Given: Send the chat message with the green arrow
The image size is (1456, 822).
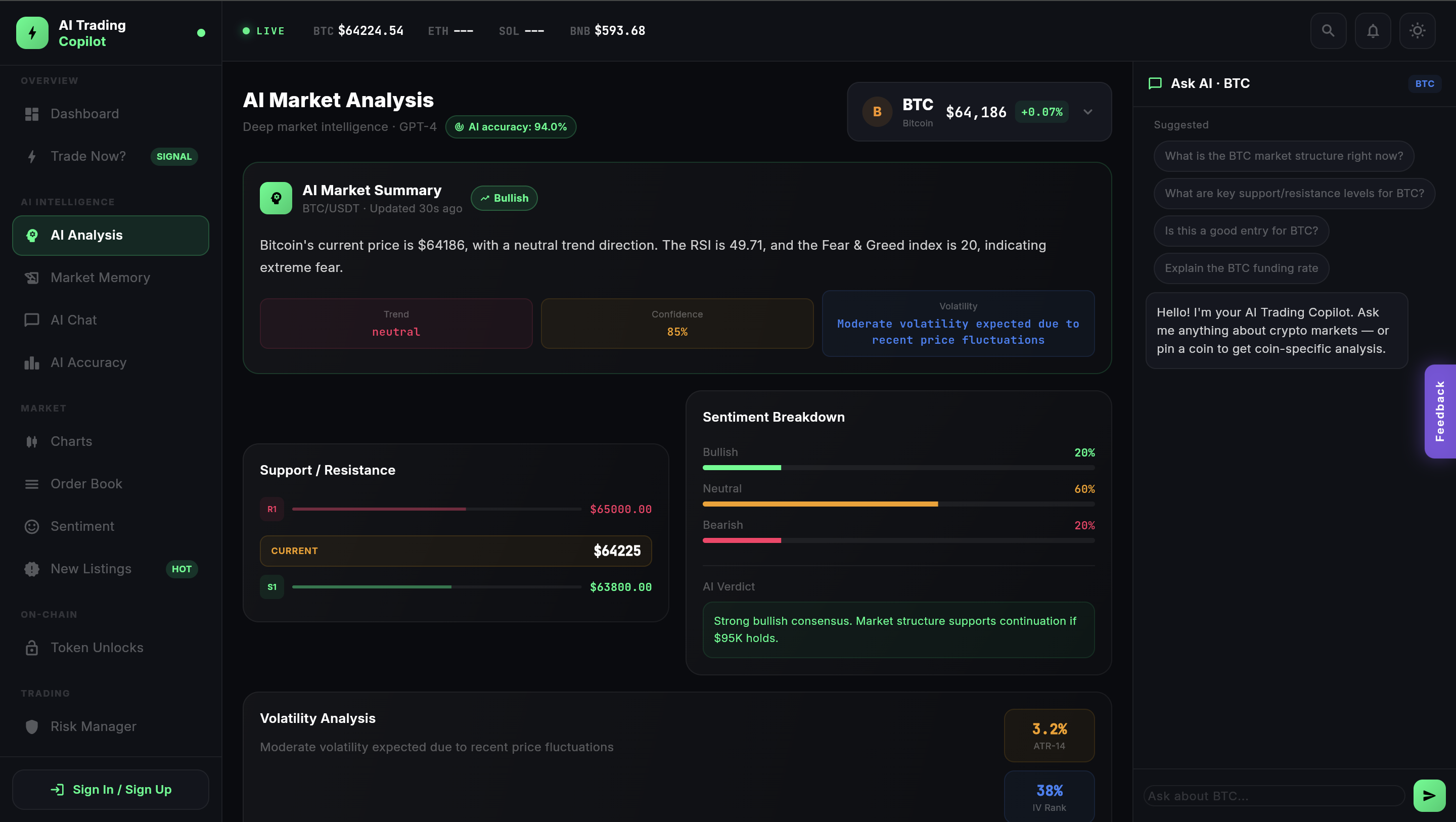Looking at the screenshot, I should [x=1429, y=795].
